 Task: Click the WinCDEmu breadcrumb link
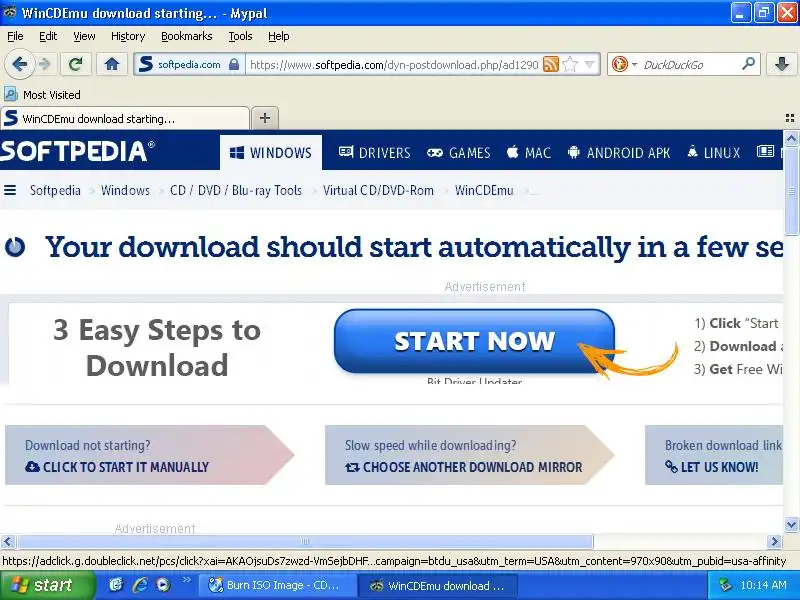(x=484, y=190)
